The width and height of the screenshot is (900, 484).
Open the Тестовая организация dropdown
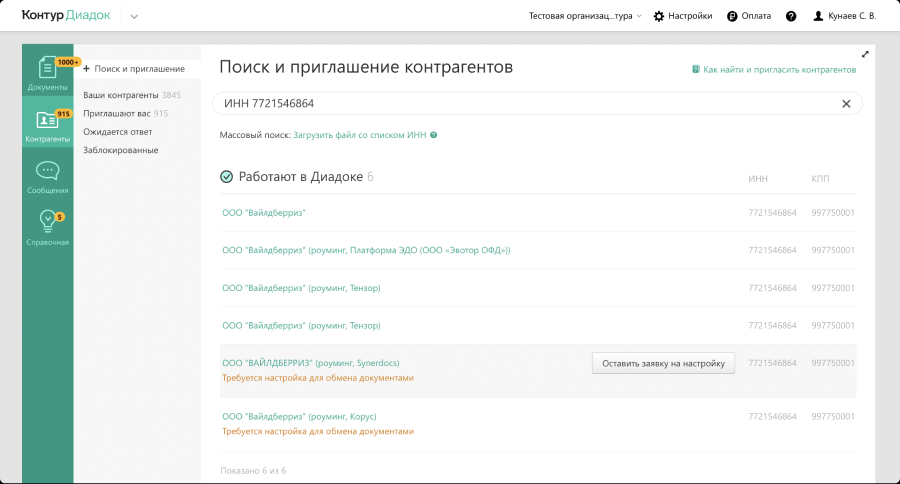pos(585,16)
